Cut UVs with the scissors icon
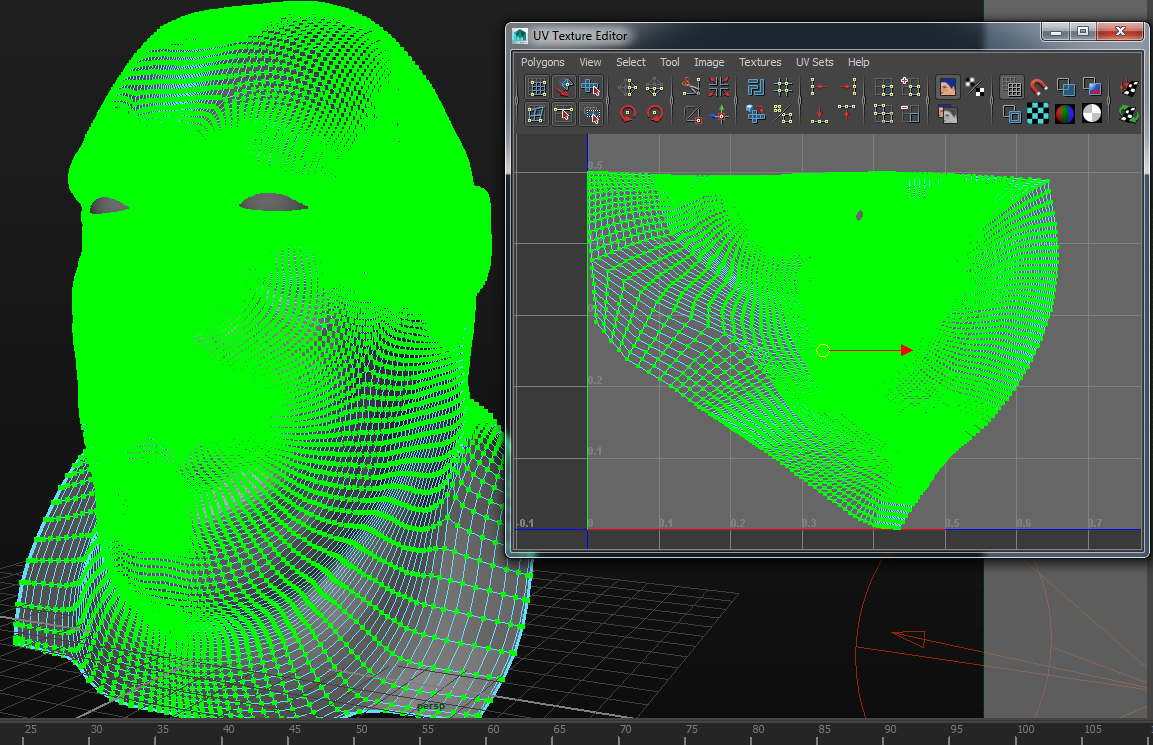This screenshot has height=745, width=1153. click(x=691, y=87)
